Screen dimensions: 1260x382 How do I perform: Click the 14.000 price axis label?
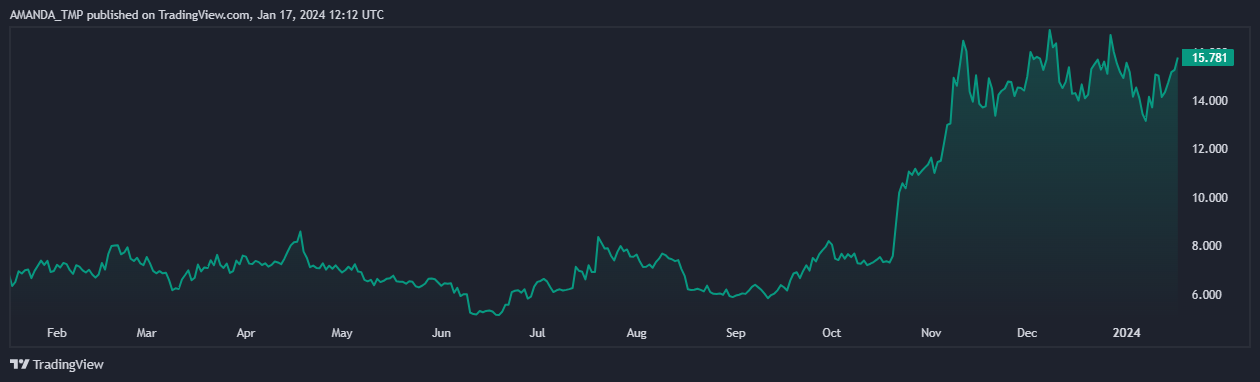(1210, 100)
